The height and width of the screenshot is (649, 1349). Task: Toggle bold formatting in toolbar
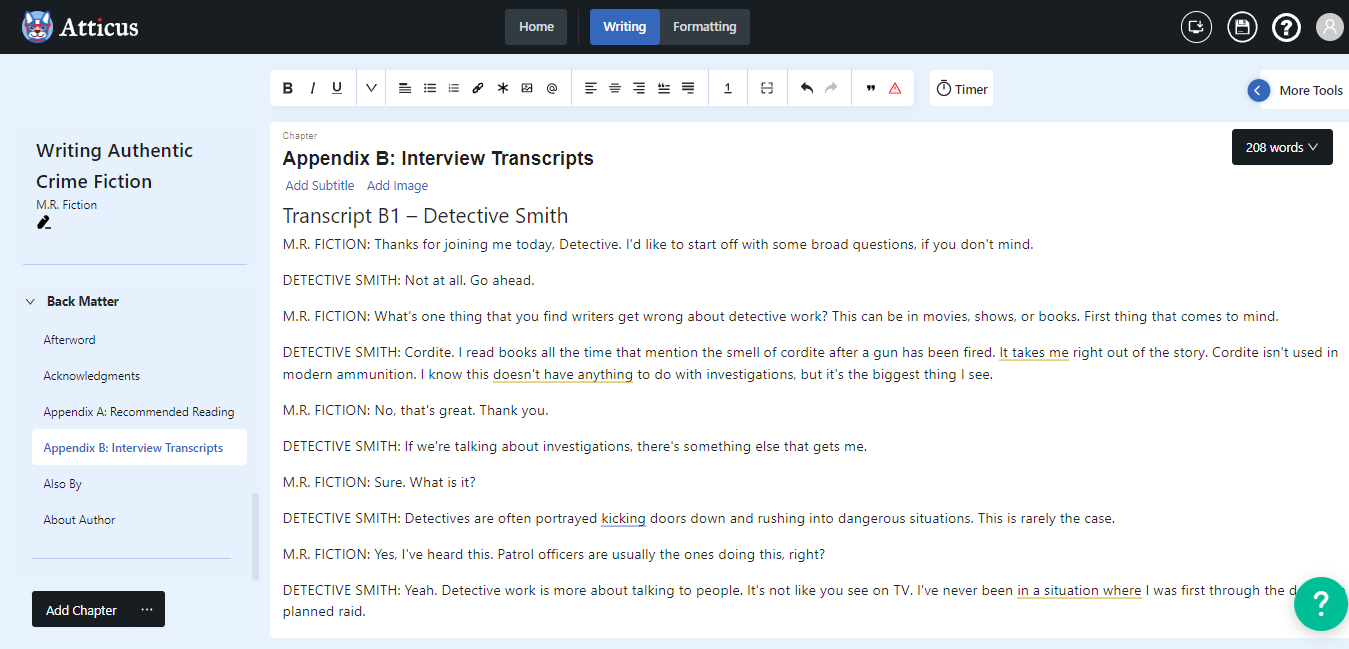[288, 89]
